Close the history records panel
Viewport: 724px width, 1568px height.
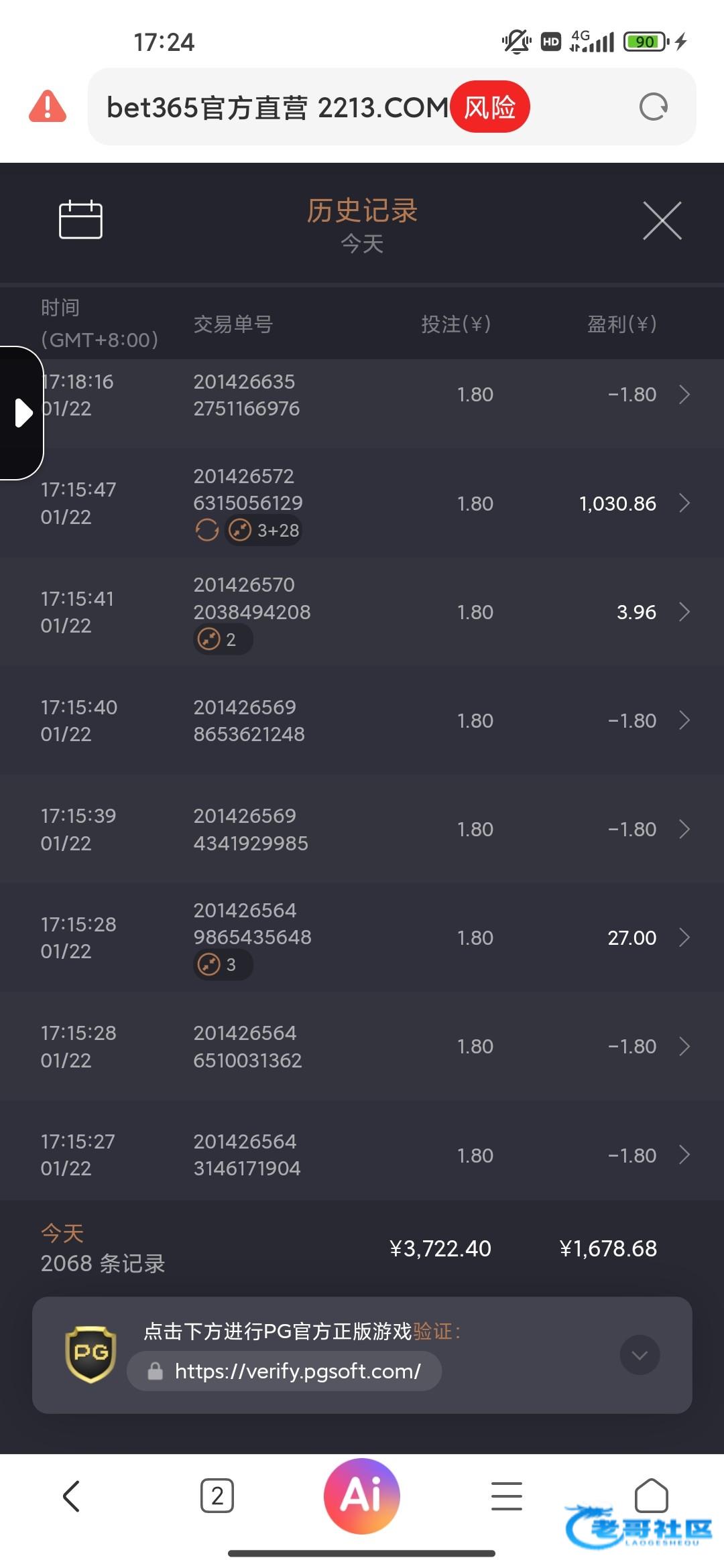pyautogui.click(x=662, y=220)
